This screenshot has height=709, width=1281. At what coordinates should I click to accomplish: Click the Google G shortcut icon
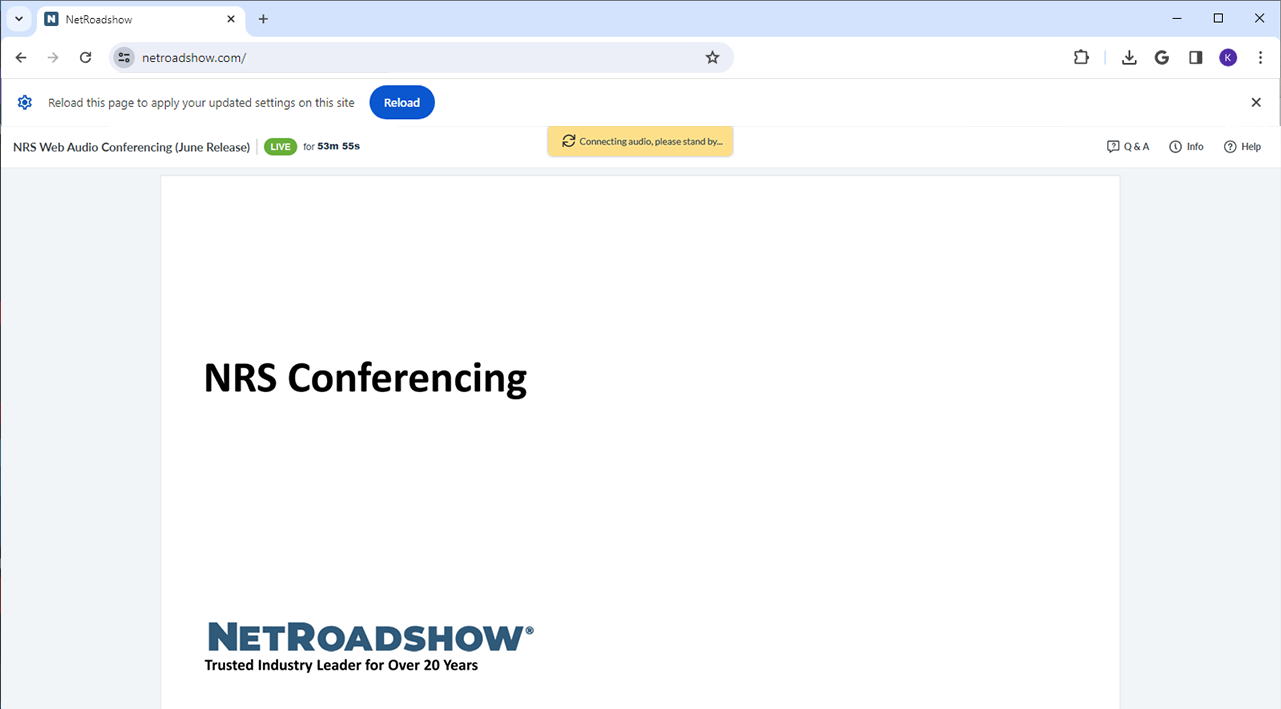(1161, 57)
